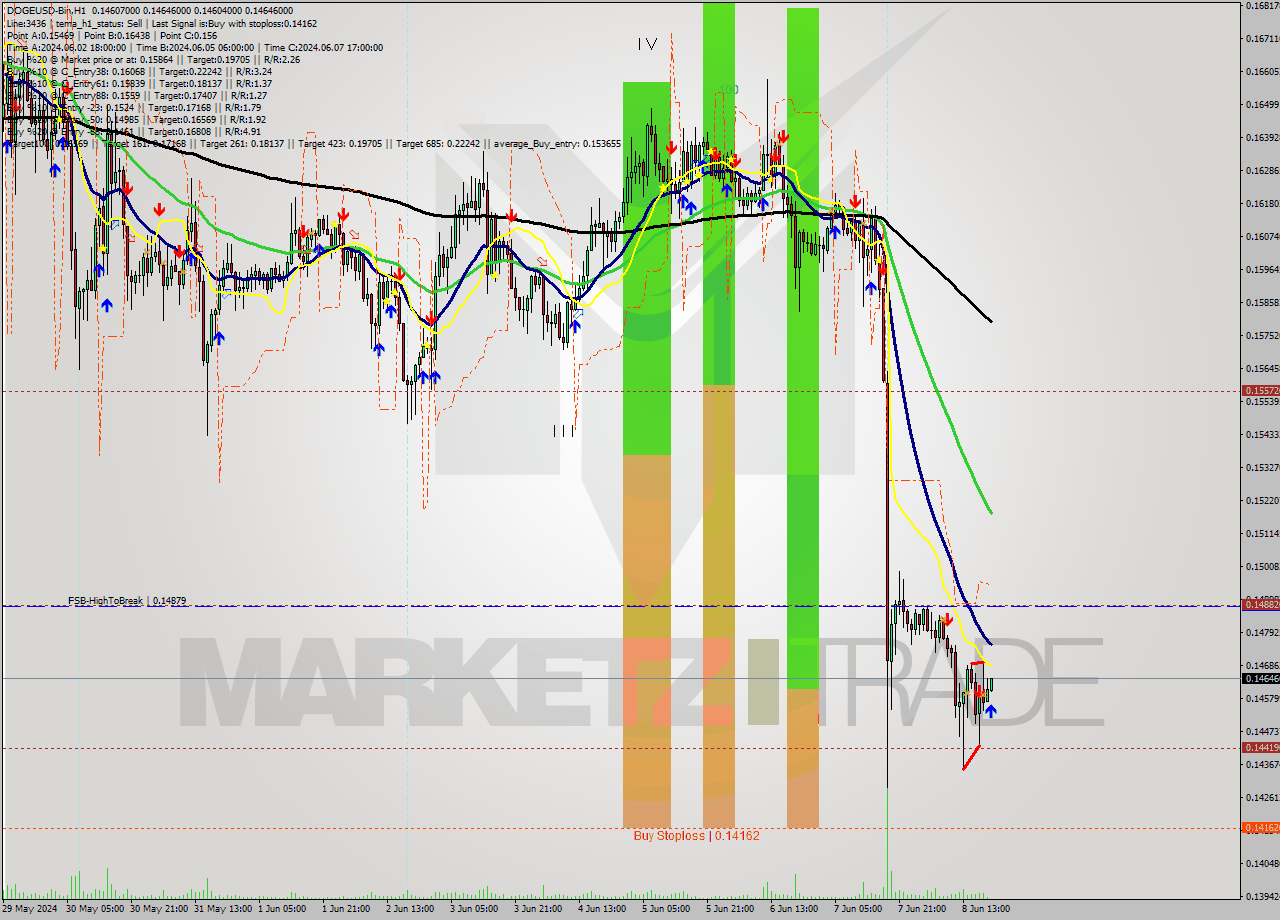Click the 0.14261 price axis label
The height and width of the screenshot is (920, 1280).
[x=1261, y=798]
